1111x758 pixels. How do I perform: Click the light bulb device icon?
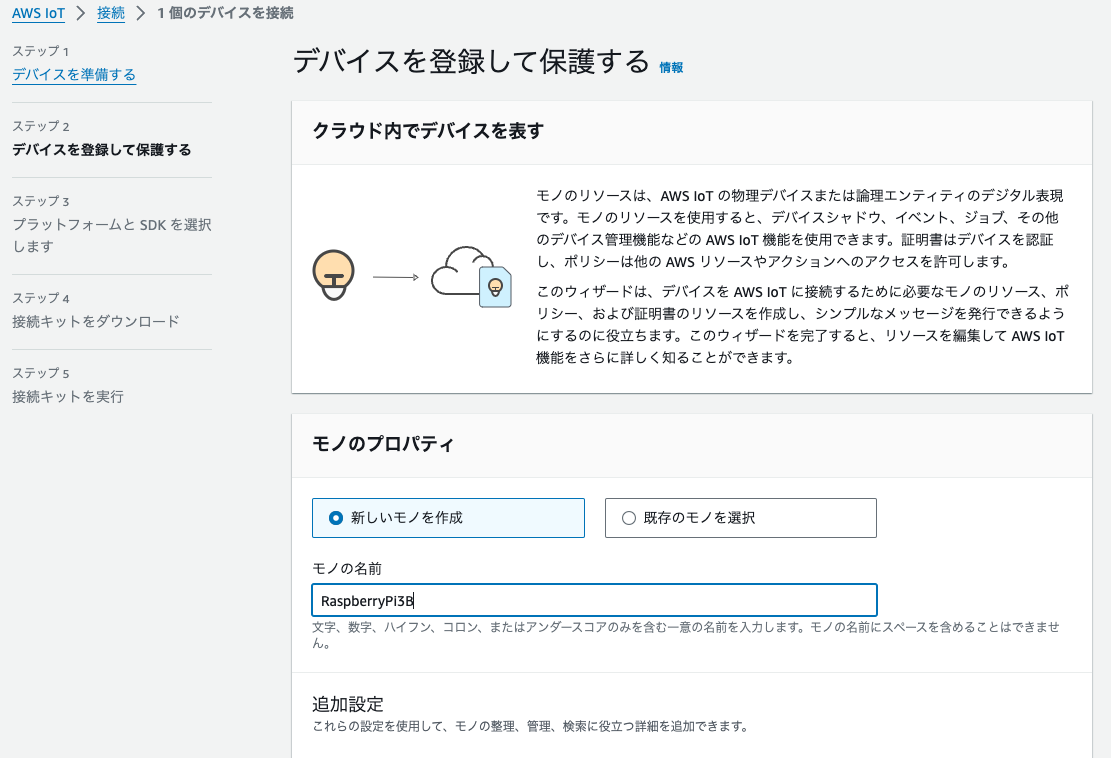(333, 276)
